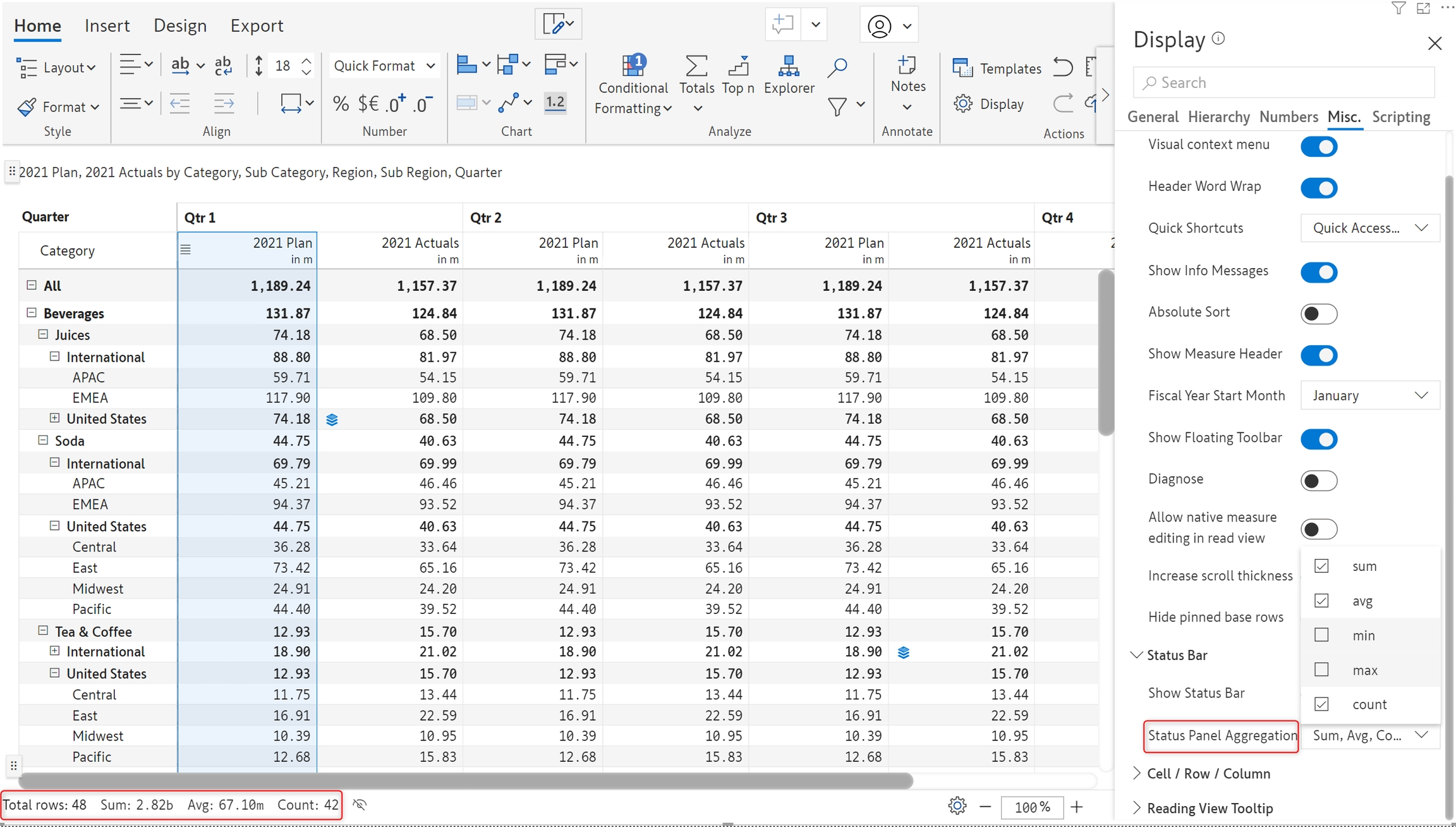Turn on the Absolute Sort toggle
Image resolution: width=1456 pixels, height=827 pixels.
[1318, 314]
